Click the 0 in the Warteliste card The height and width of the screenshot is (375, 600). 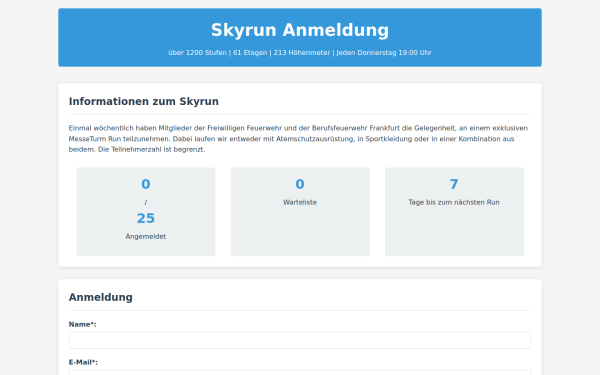[300, 184]
